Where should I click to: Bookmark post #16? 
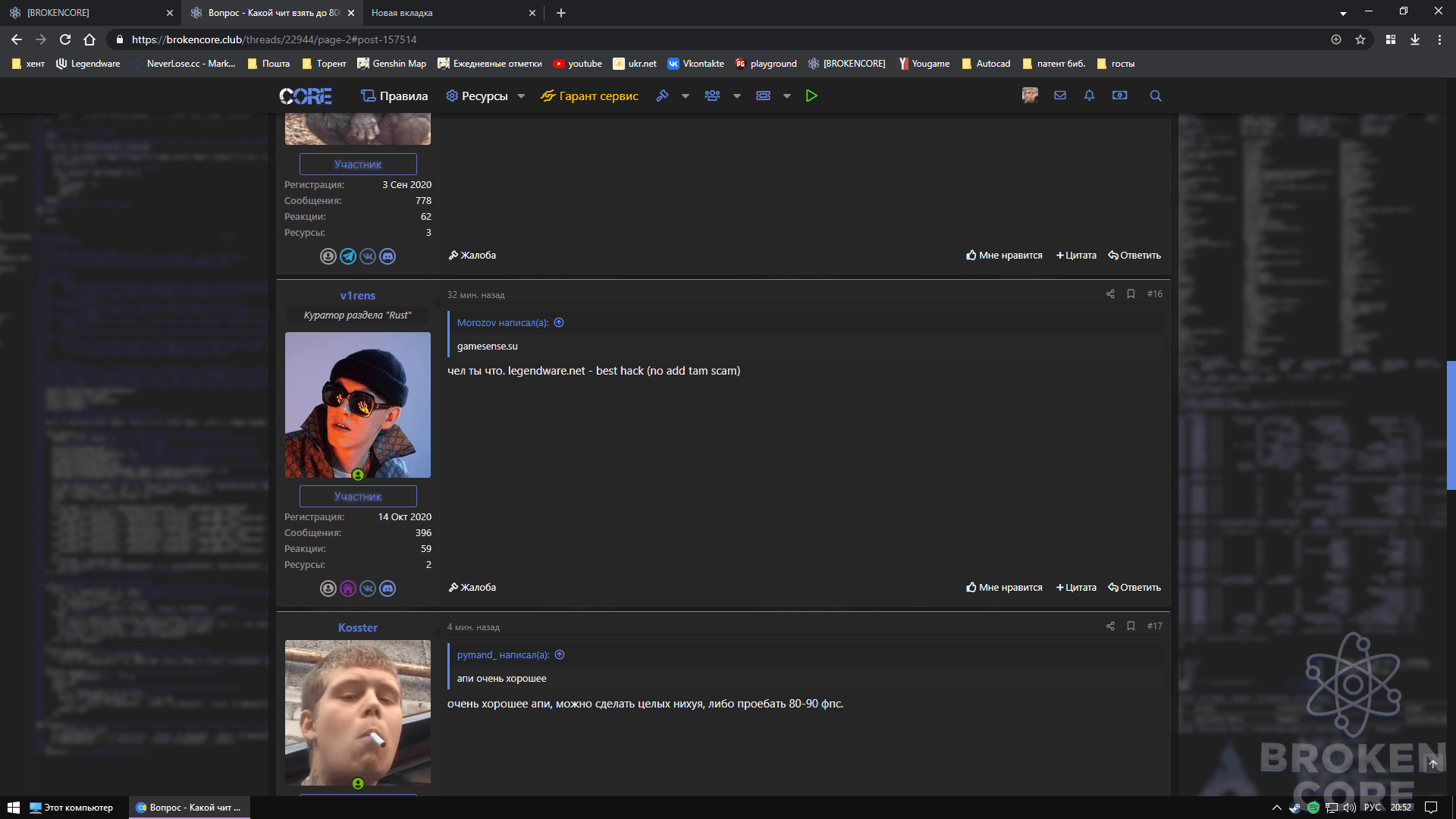1131,294
